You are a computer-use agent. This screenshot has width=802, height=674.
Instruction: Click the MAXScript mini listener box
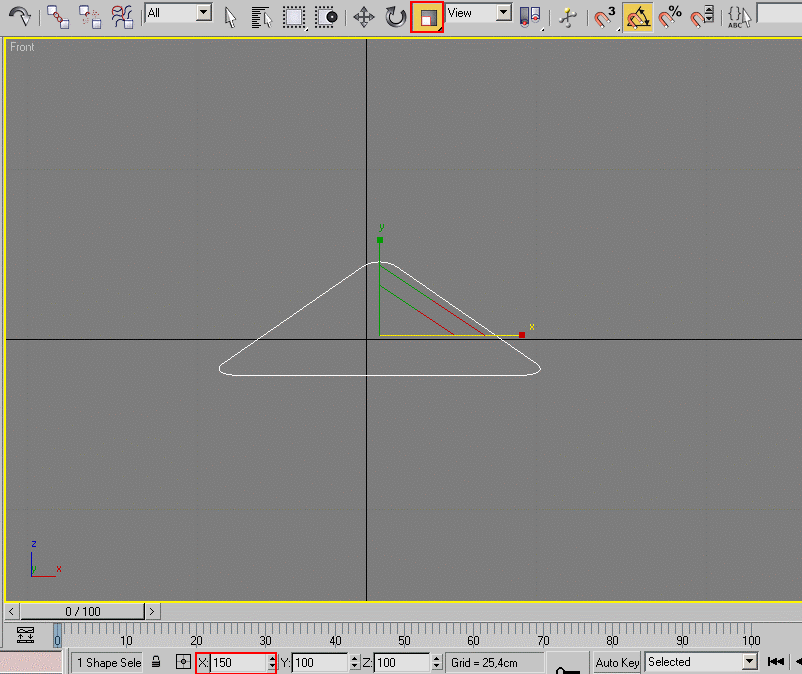pos(31,663)
